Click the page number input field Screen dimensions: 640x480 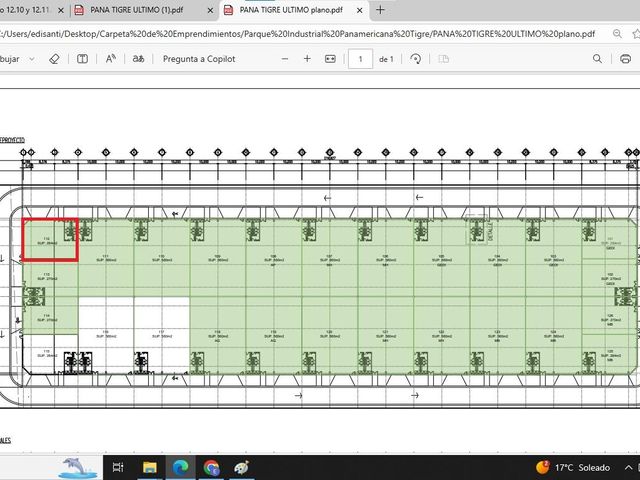[360, 59]
